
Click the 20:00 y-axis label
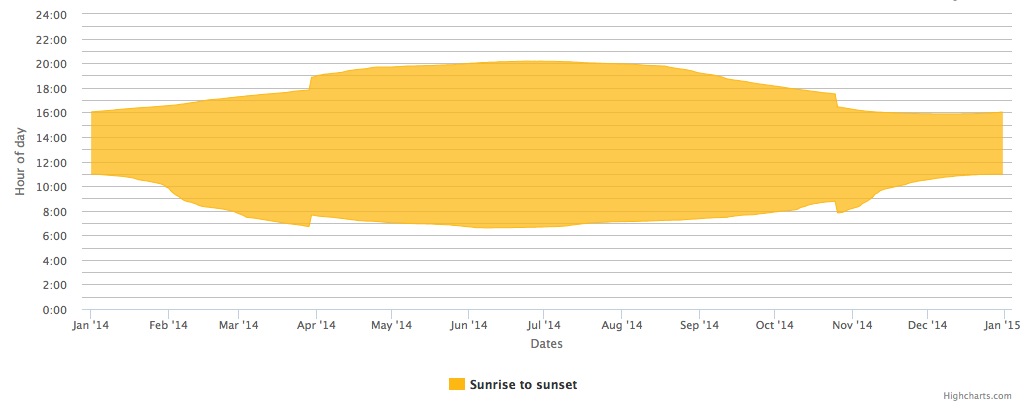point(53,64)
